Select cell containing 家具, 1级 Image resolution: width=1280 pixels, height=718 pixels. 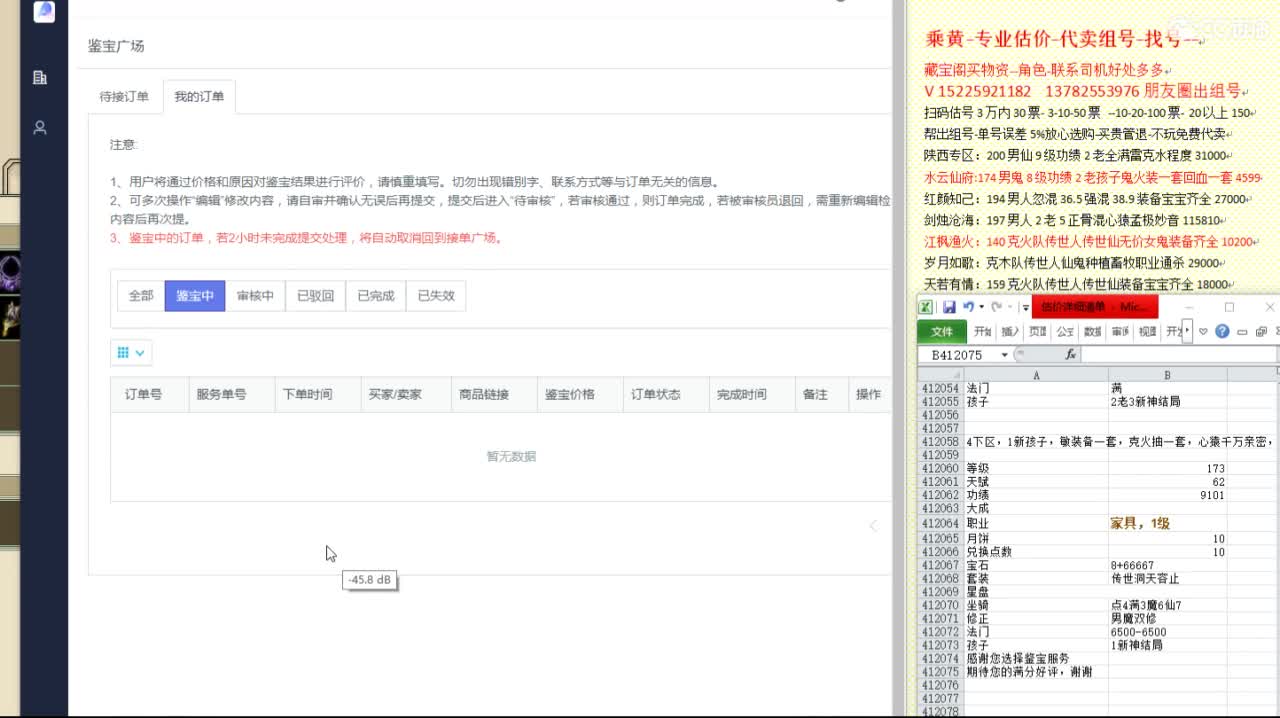[1167, 523]
